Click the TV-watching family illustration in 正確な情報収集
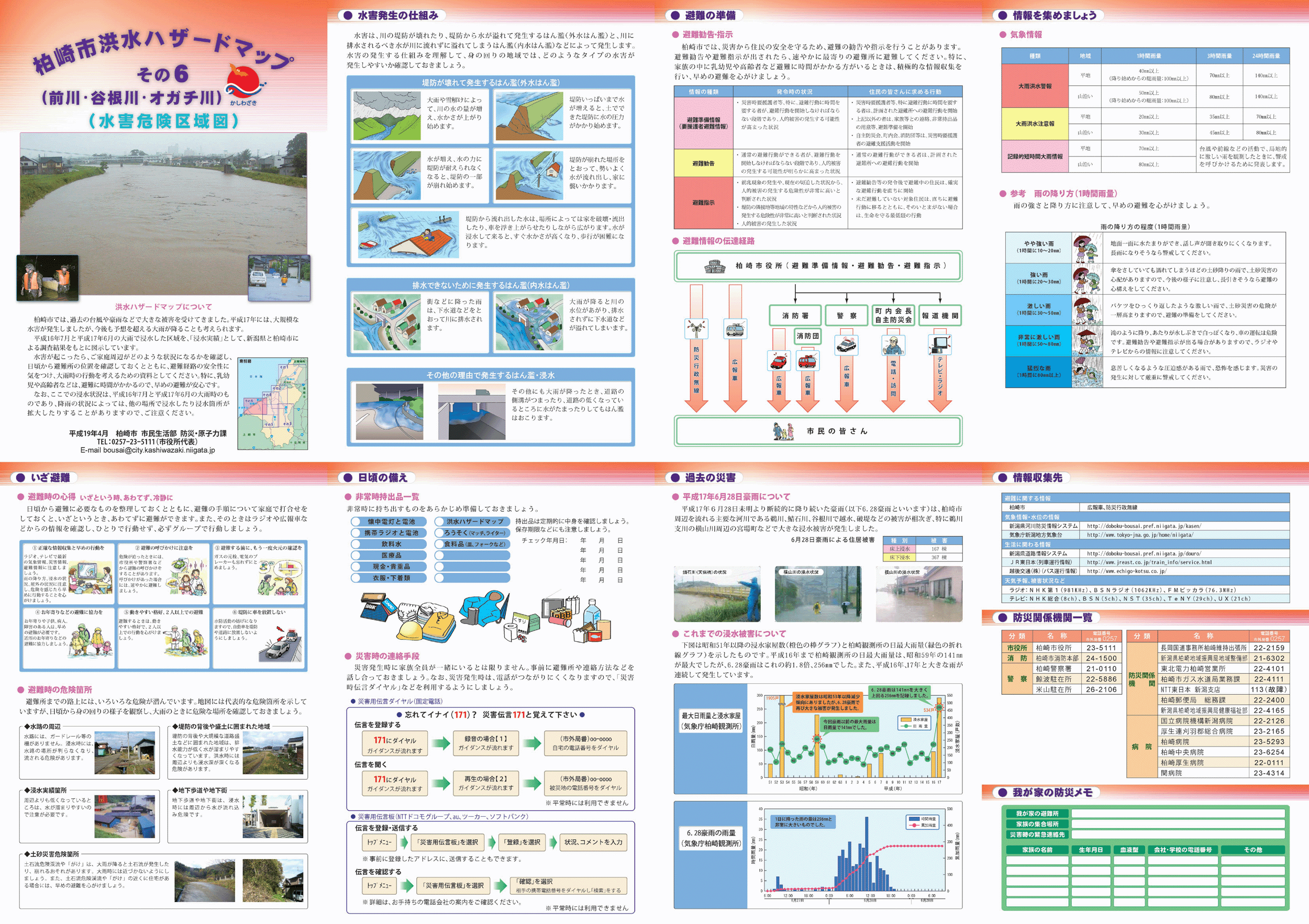The image size is (1309, 924). (90, 577)
